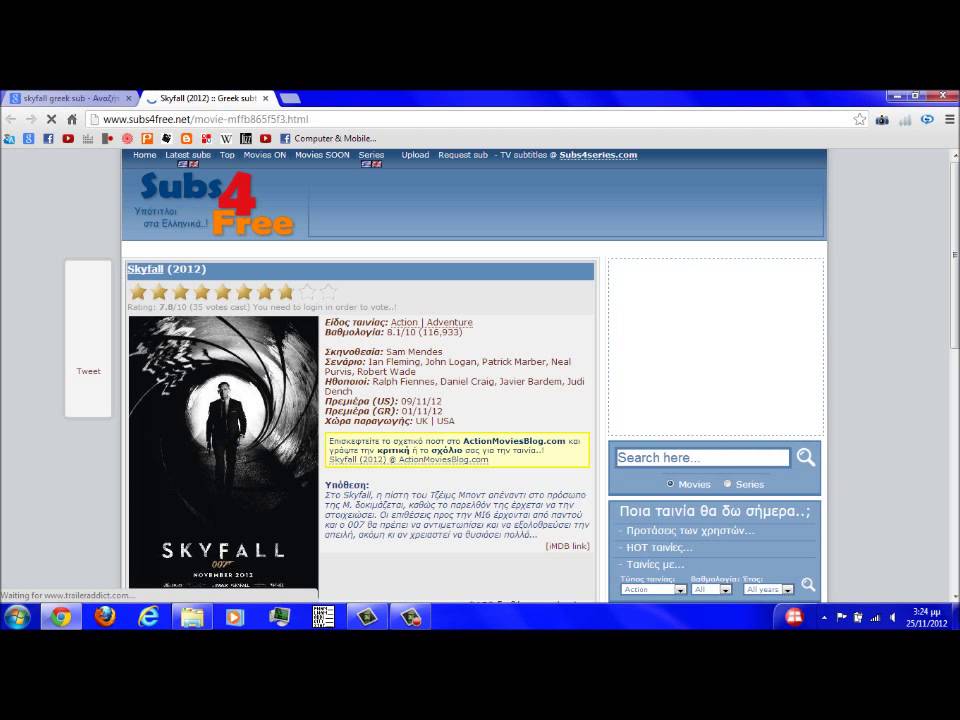Open the Movies ON menu item
This screenshot has height=720, width=960.
[x=264, y=155]
